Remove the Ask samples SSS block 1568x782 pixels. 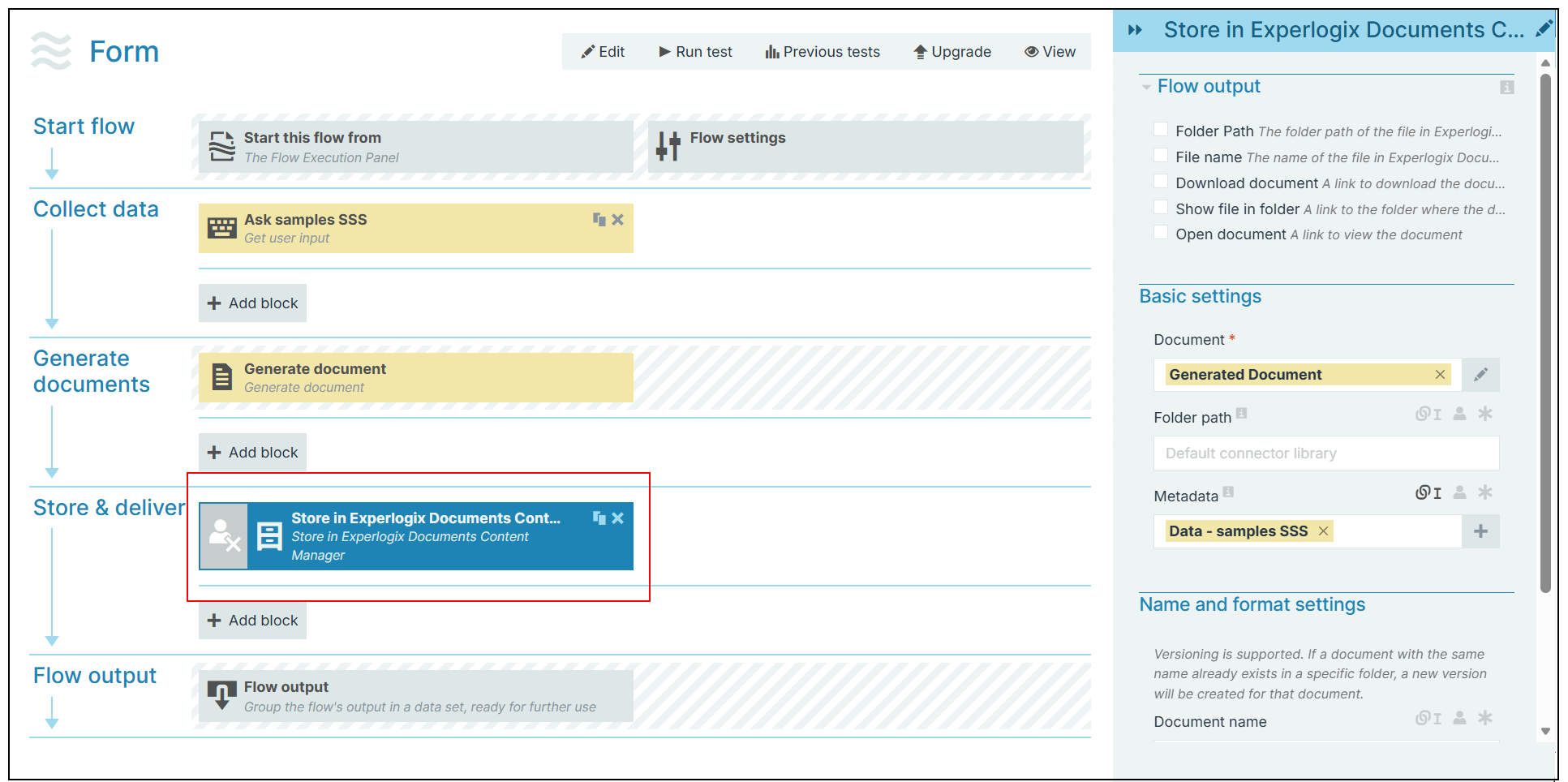[x=618, y=219]
